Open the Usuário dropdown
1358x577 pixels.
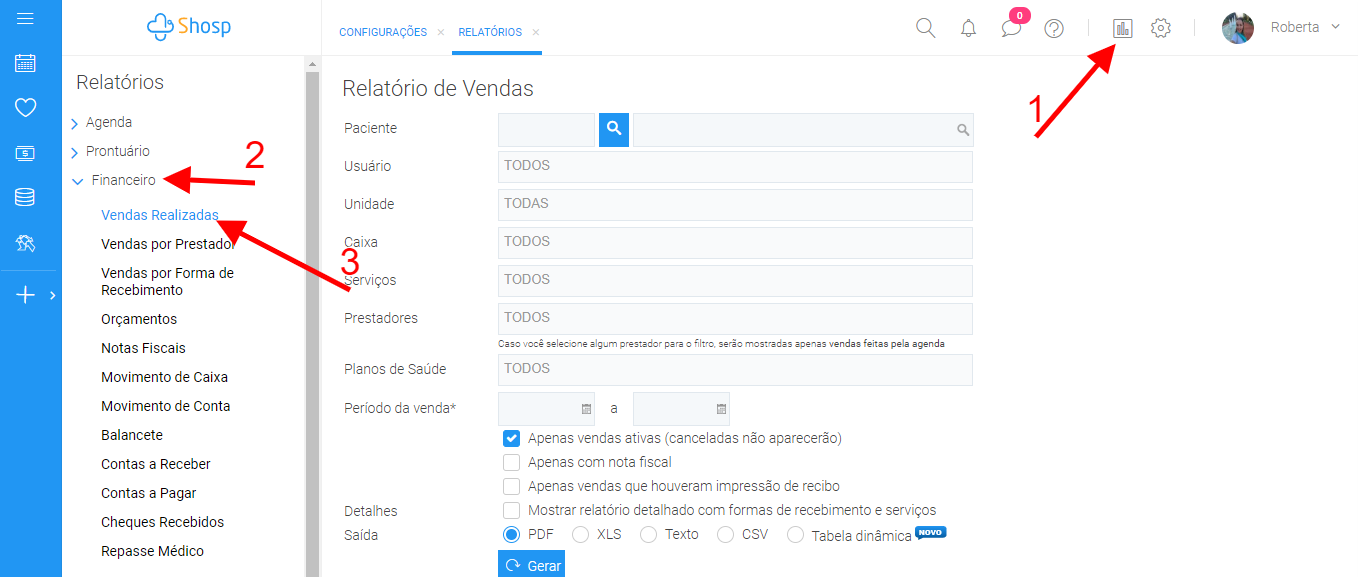(x=735, y=167)
